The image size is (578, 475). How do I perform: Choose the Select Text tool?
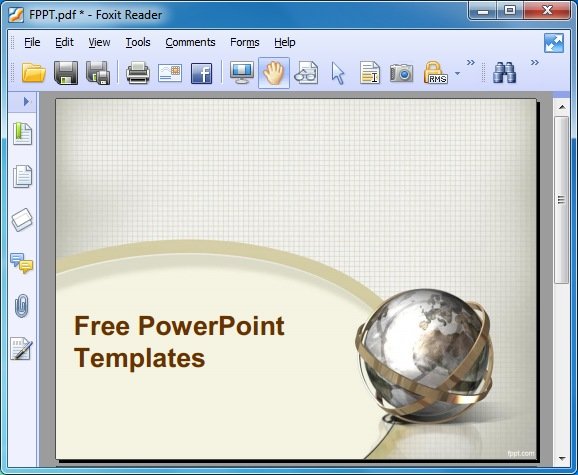pos(370,73)
